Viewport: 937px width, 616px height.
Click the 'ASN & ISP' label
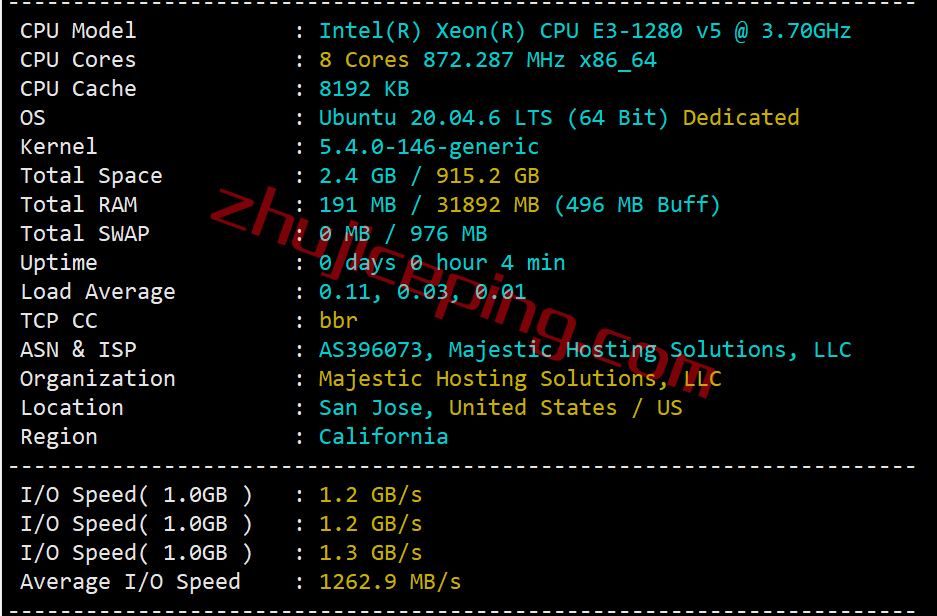[78, 350]
